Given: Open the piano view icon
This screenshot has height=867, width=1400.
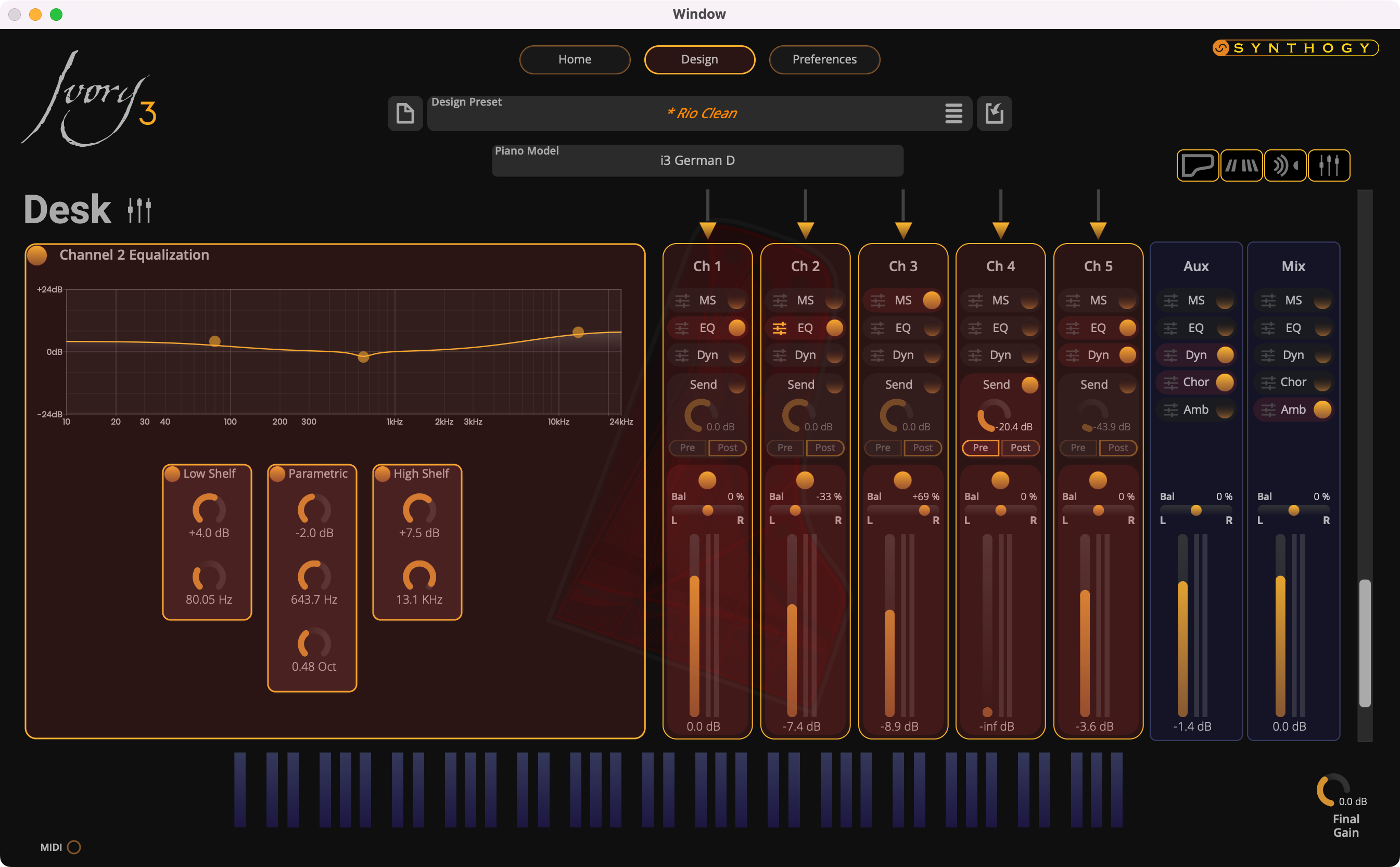Looking at the screenshot, I should 1198,165.
